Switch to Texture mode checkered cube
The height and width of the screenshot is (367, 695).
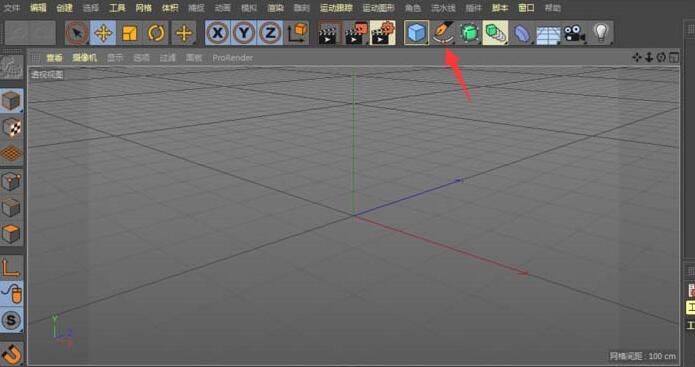tap(12, 127)
